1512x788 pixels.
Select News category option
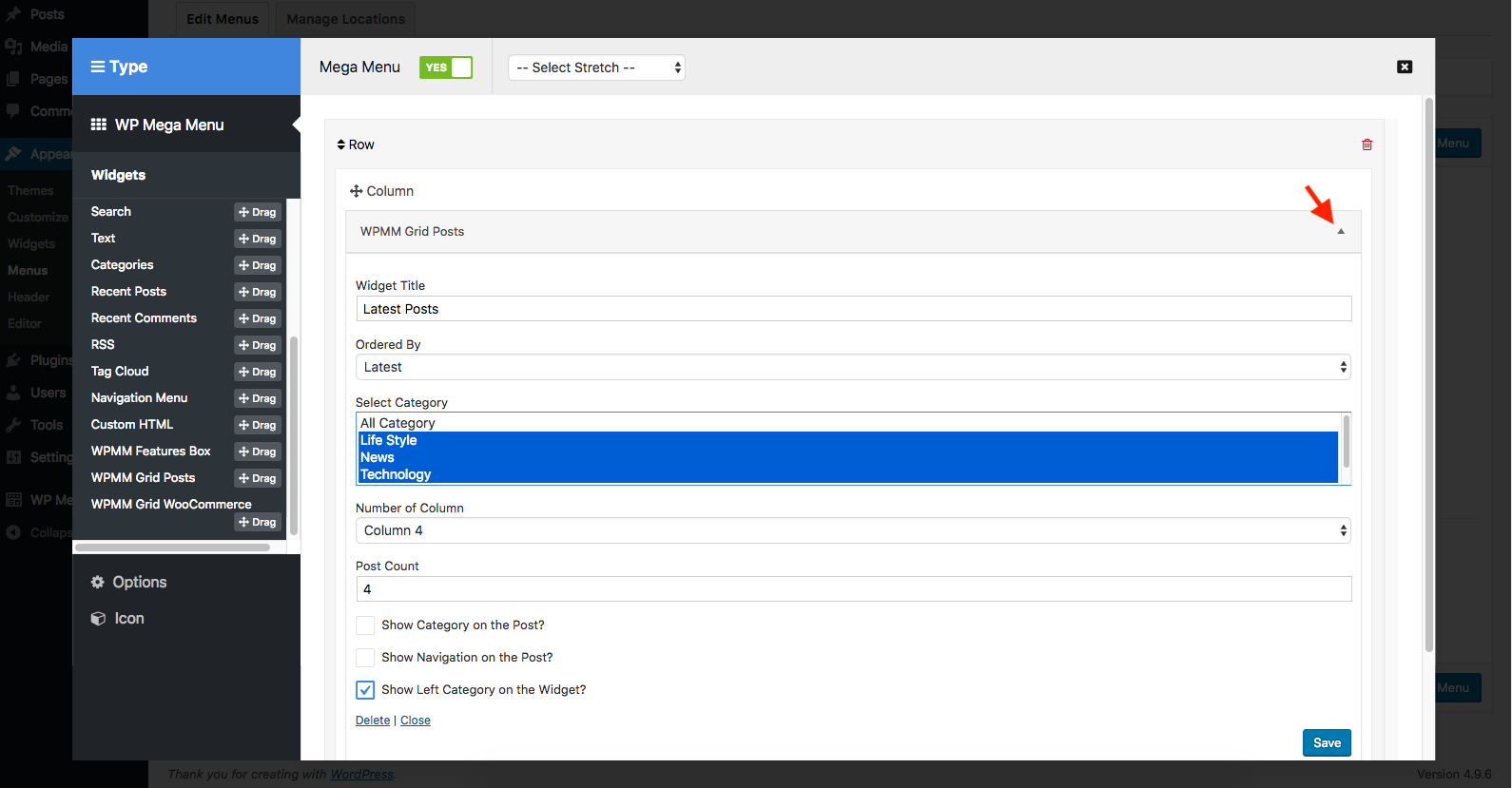click(848, 457)
